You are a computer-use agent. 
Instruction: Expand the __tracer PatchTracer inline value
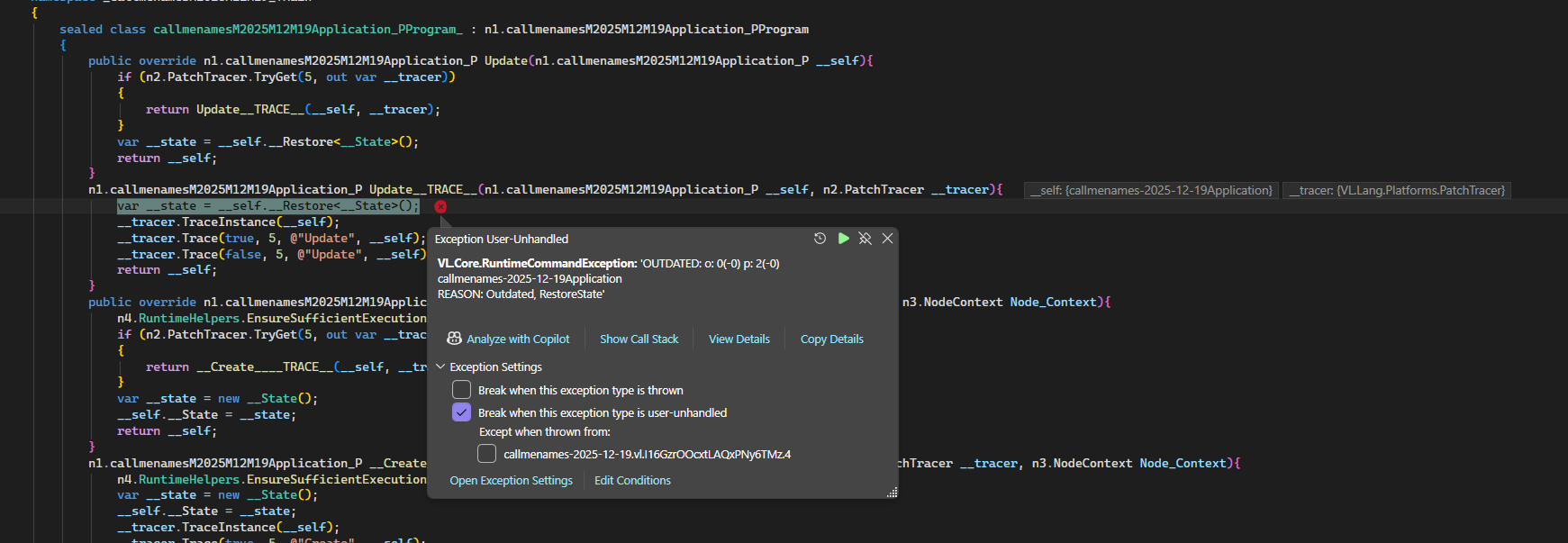[1396, 190]
